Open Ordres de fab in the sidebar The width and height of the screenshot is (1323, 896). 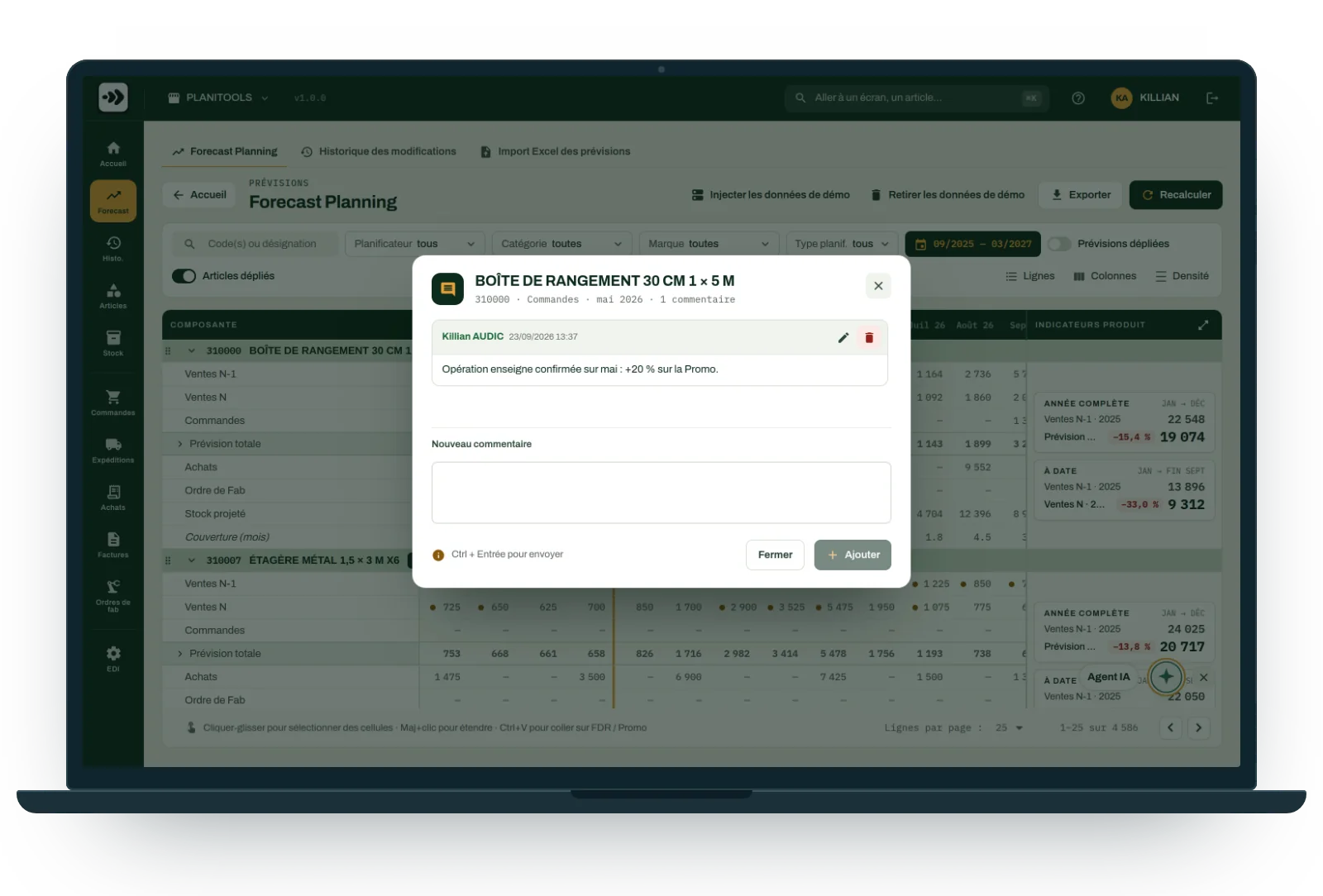point(113,594)
